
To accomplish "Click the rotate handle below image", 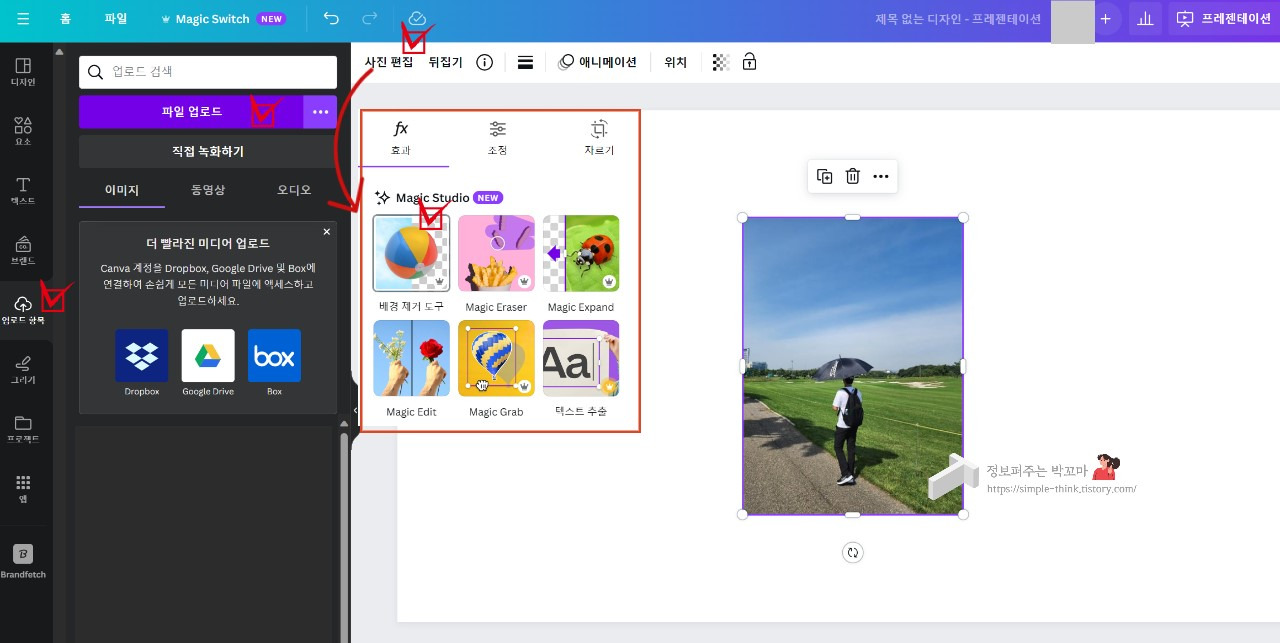I will tap(852, 552).
